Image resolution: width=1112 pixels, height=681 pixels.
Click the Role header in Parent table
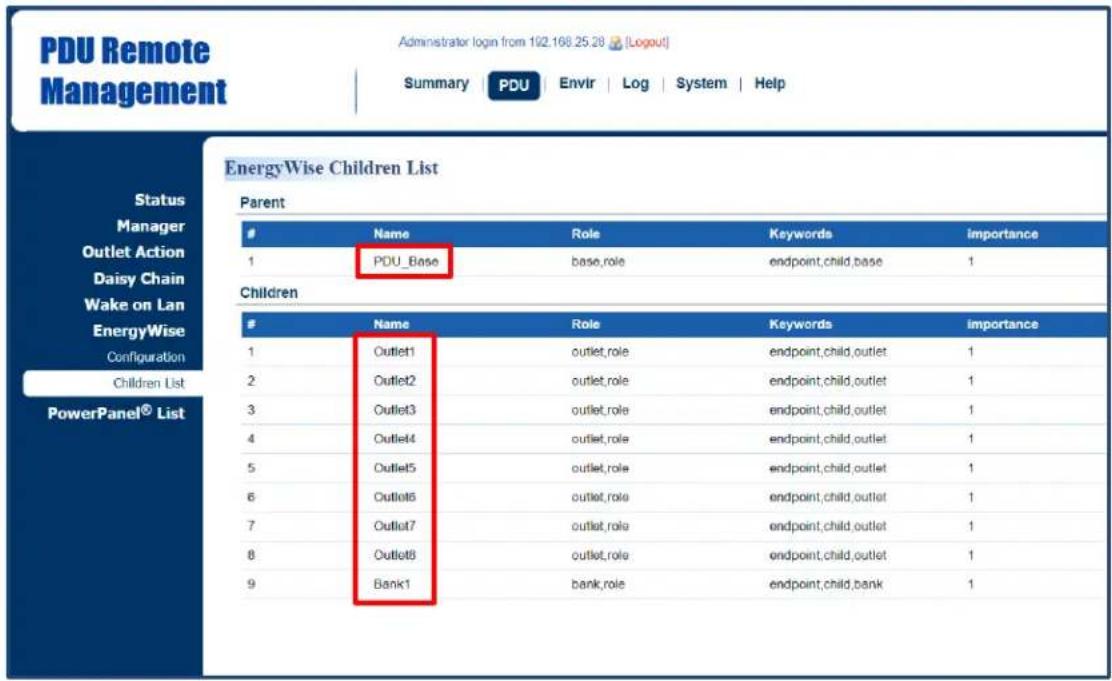[585, 234]
